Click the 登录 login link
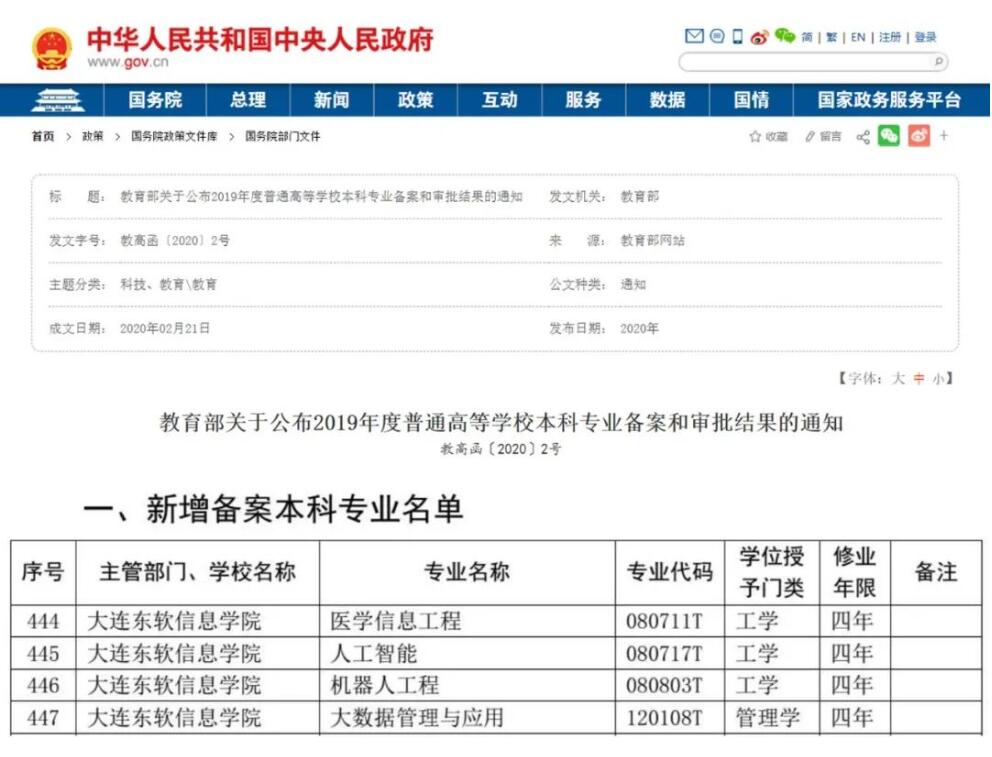992x757 pixels. click(925, 37)
